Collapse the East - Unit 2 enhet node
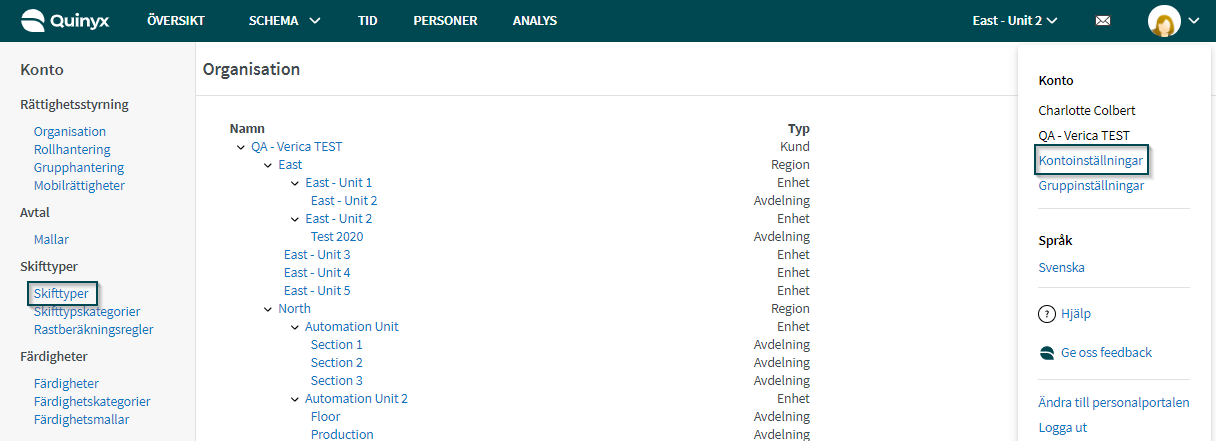 [x=295, y=219]
